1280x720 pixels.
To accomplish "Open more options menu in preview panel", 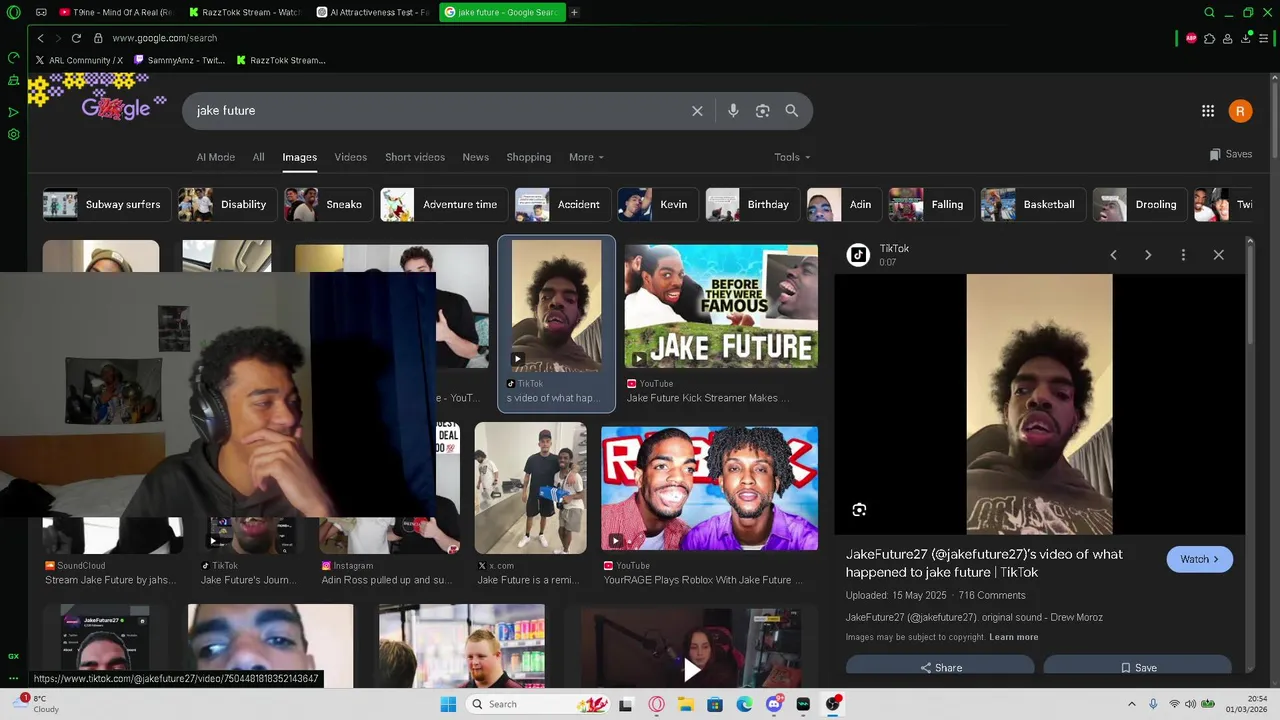I will click(x=1183, y=255).
